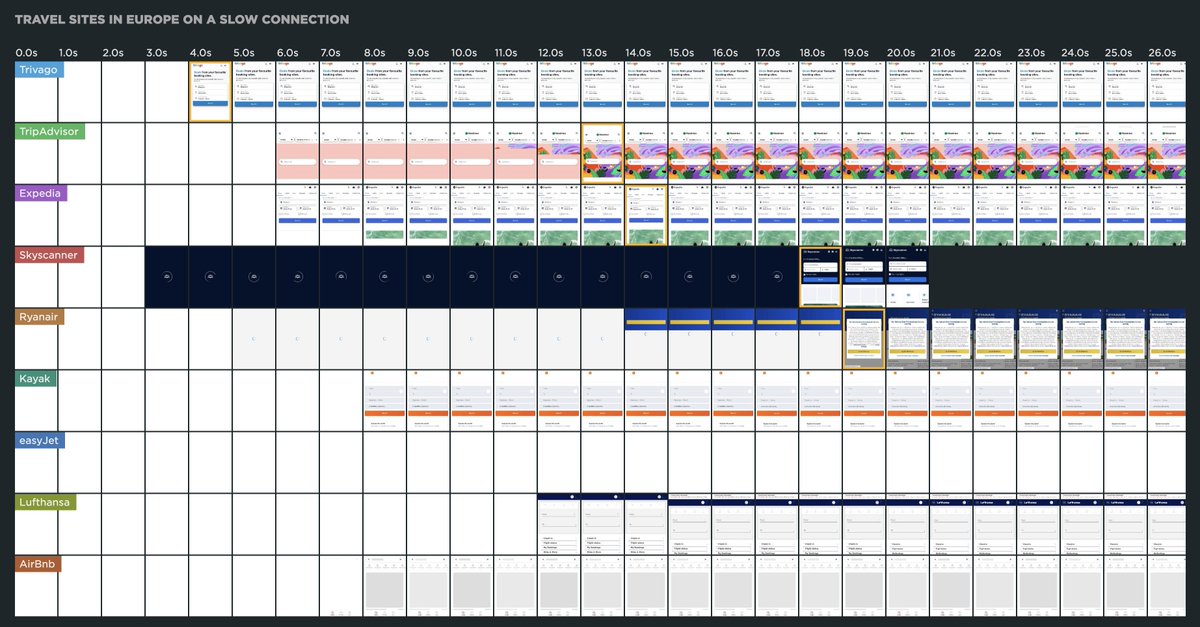Open the highlighted Trivago frame at 4.0s
This screenshot has height=627, width=1200.
(210, 92)
